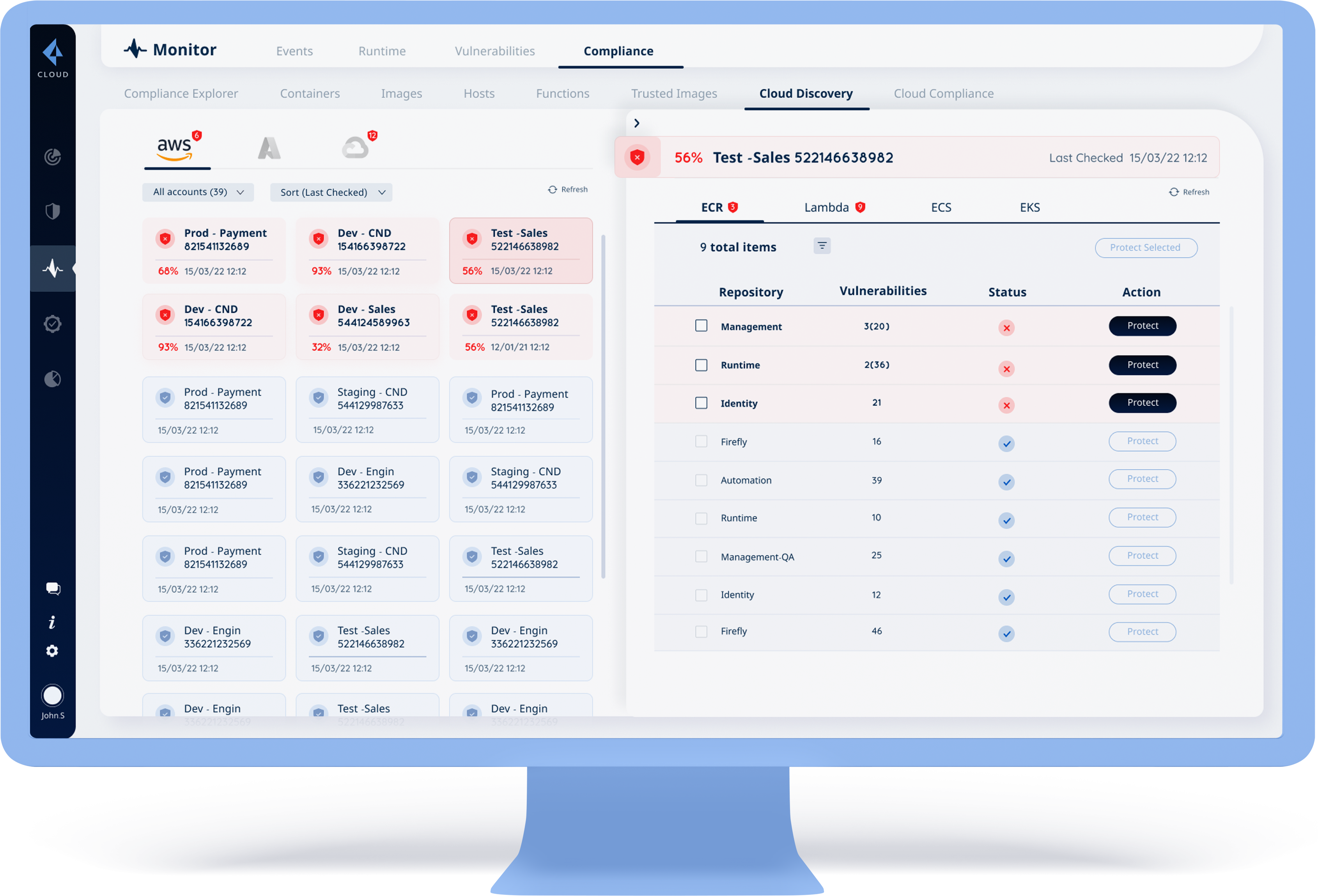Open the chat messages icon in sidebar

pyautogui.click(x=52, y=589)
